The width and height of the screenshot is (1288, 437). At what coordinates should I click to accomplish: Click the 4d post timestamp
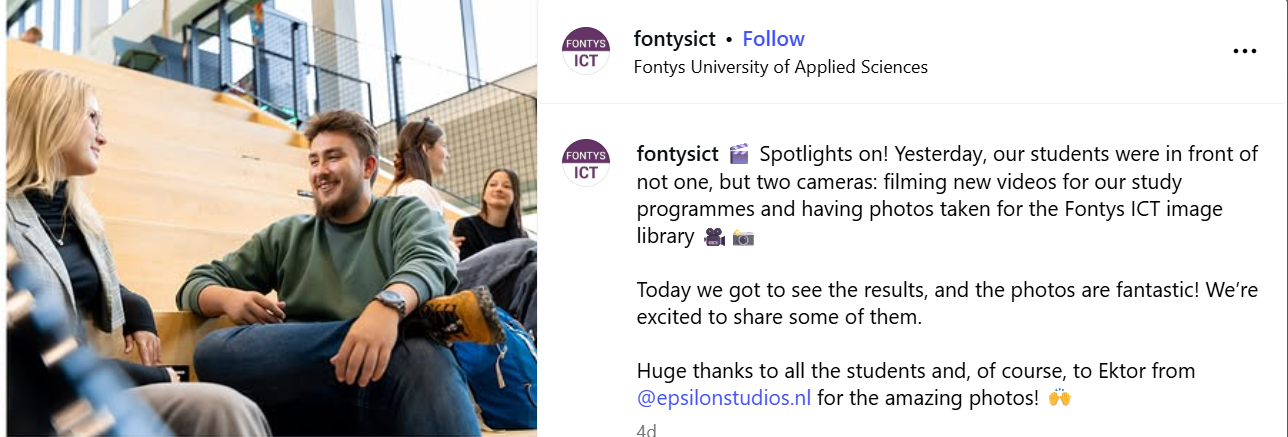click(x=646, y=430)
